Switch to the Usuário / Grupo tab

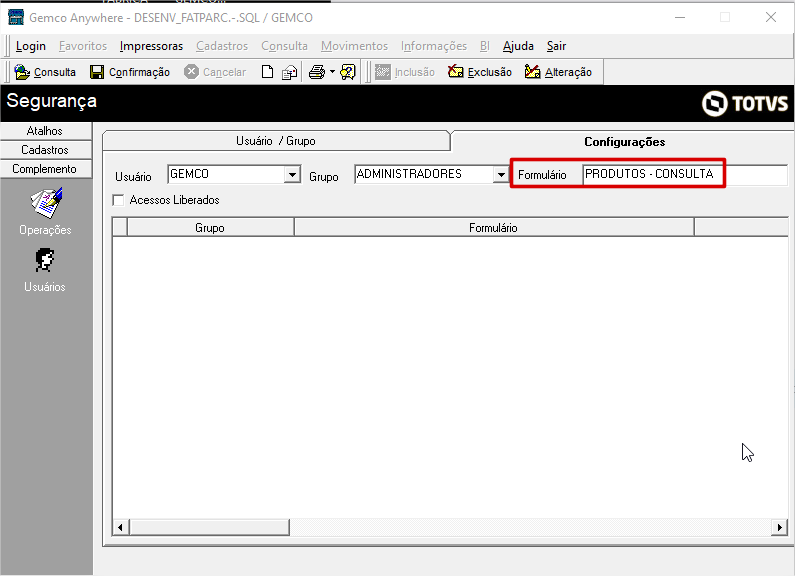[276, 141]
